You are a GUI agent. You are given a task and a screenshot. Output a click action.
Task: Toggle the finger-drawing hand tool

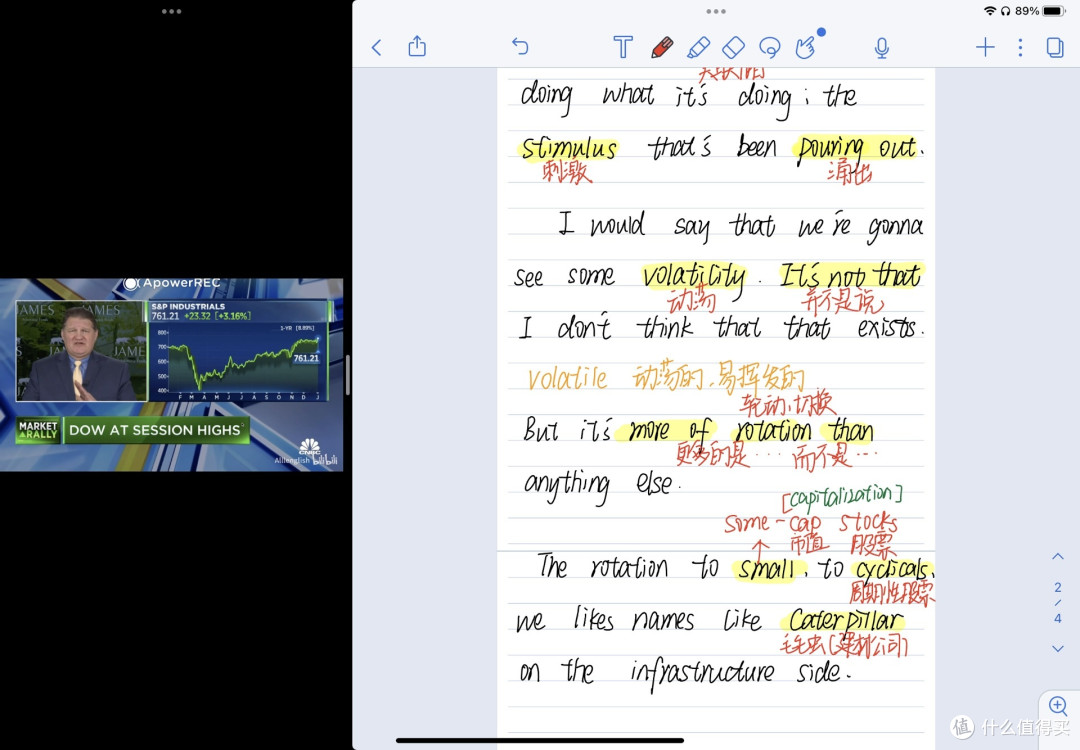[x=806, y=47]
